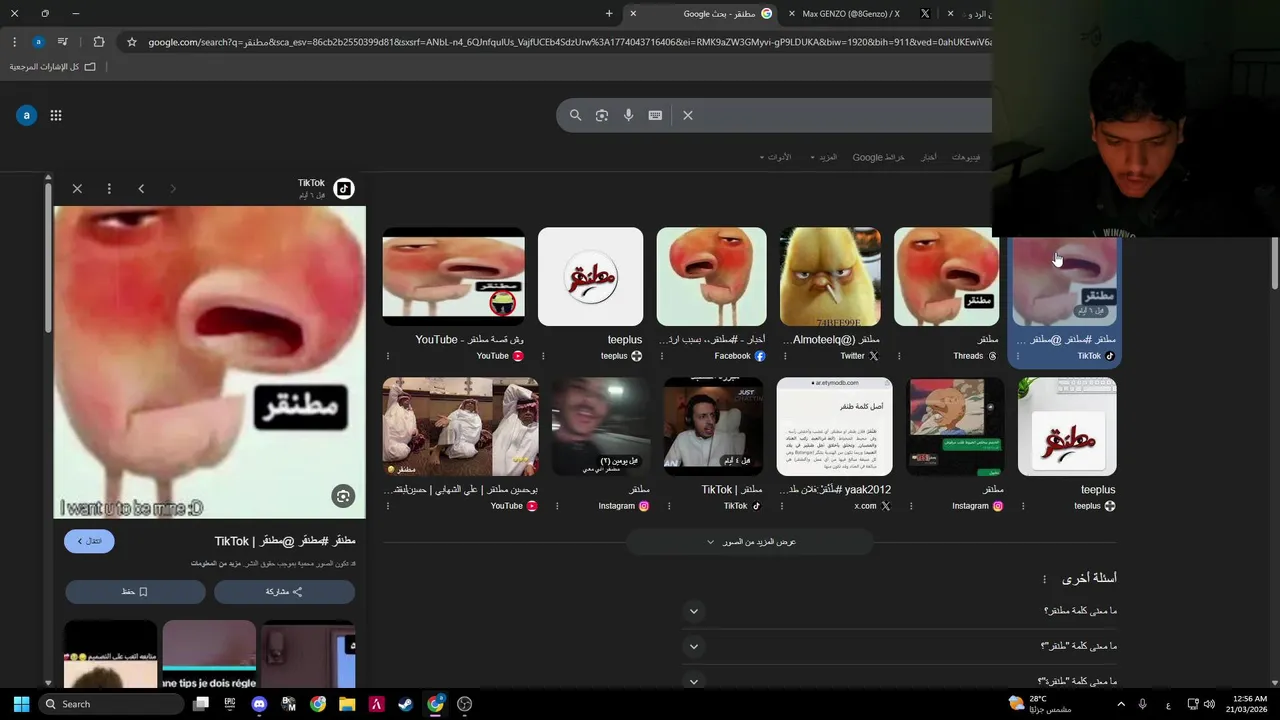The image size is (1280, 720).
Task: Search inside this image with Lens icon on preview
Action: 343,496
